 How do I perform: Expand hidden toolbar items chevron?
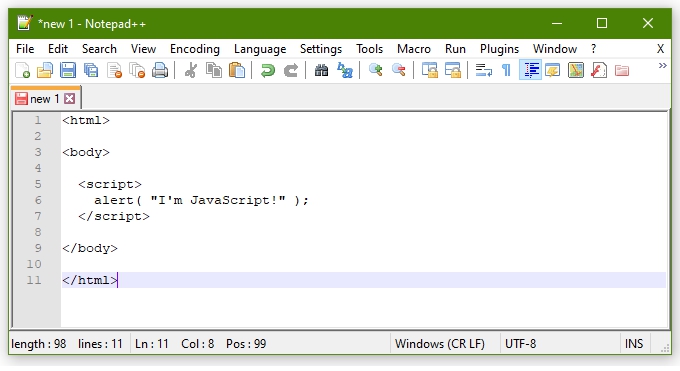662,66
